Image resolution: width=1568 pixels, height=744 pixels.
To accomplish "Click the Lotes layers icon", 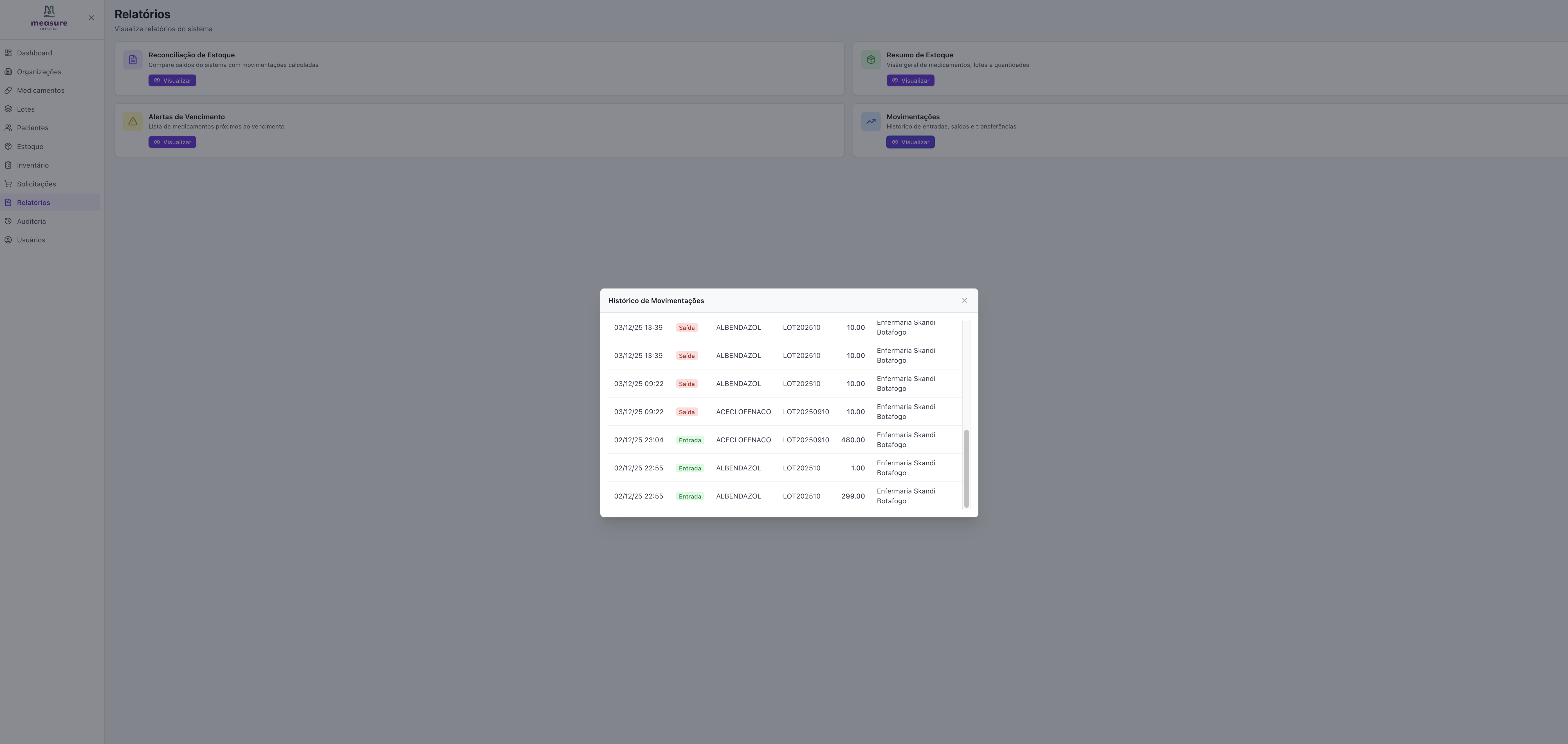I will pos(8,109).
